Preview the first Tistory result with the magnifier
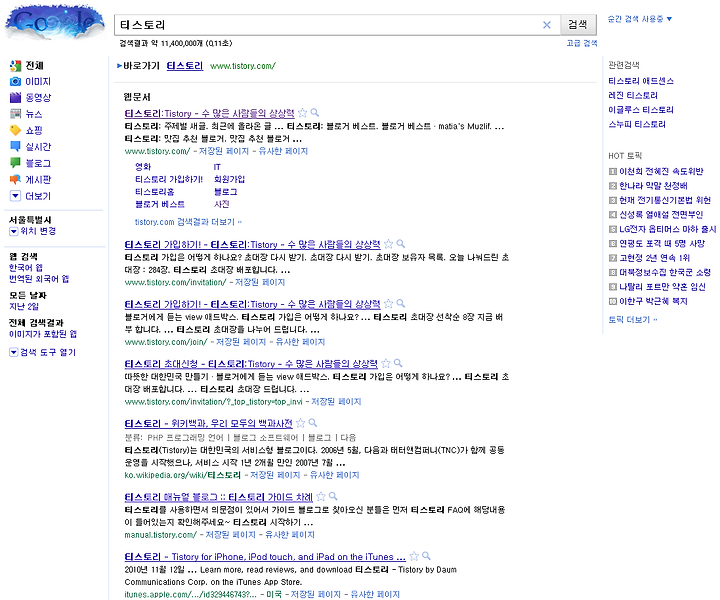This screenshot has width=720, height=600. [x=315, y=112]
